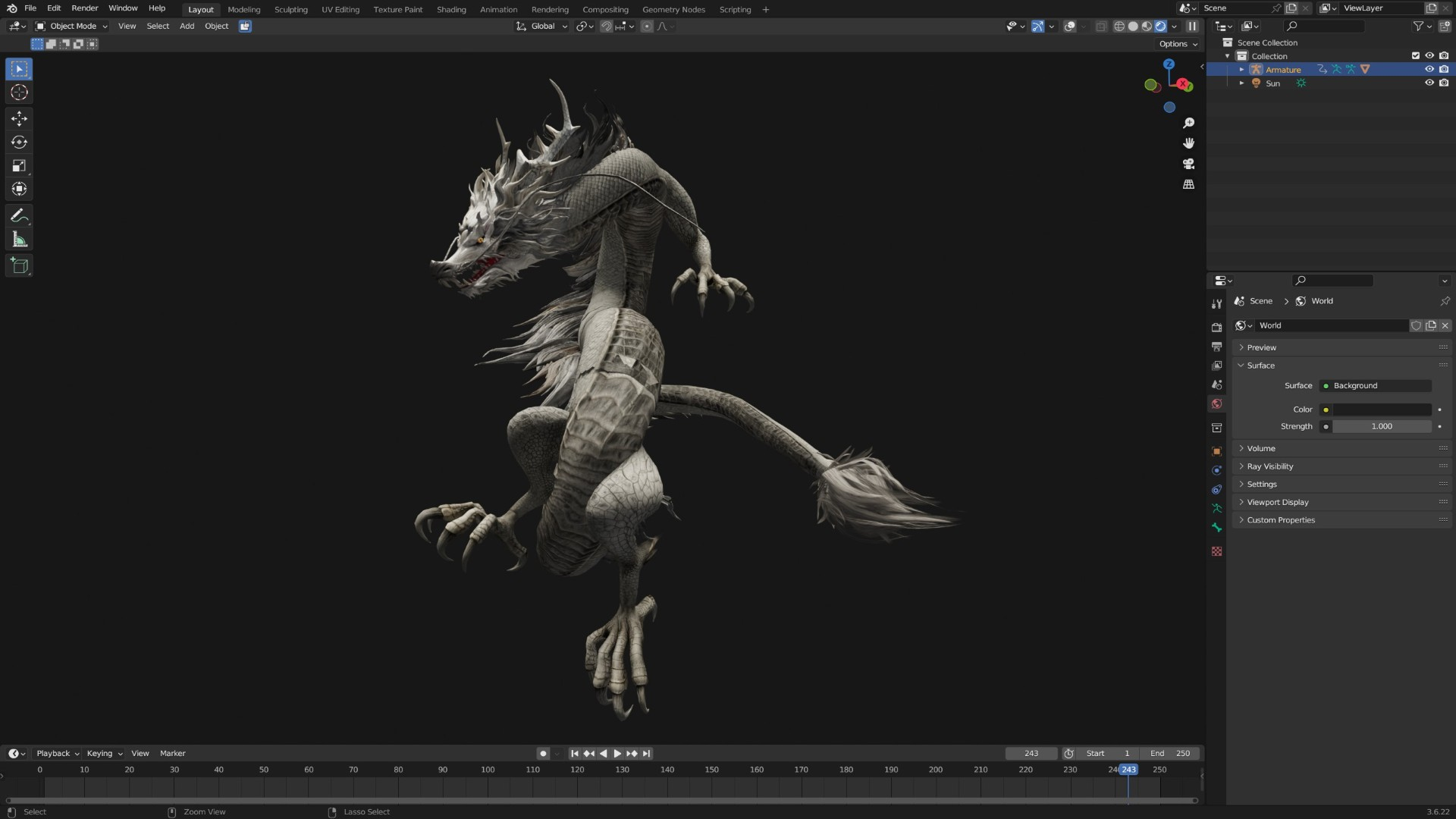Select the Add Cube tool

tap(19, 266)
